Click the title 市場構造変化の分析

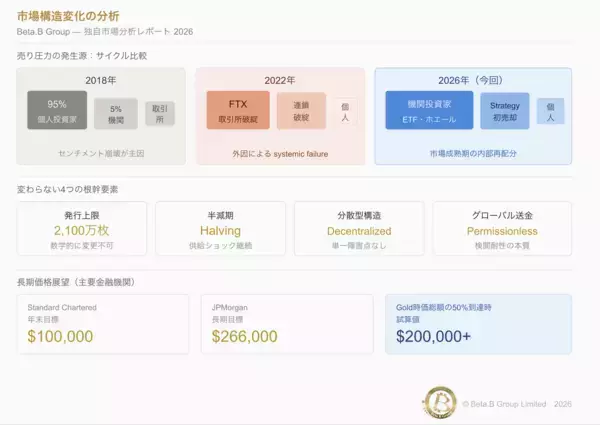click(x=68, y=16)
